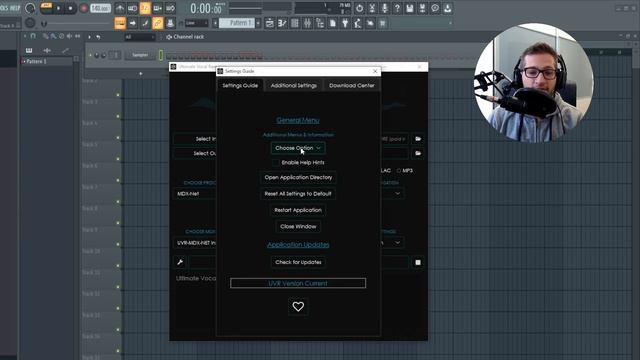Click the Sampler channel button
Viewport: 640px width, 360px height.
coord(140,55)
